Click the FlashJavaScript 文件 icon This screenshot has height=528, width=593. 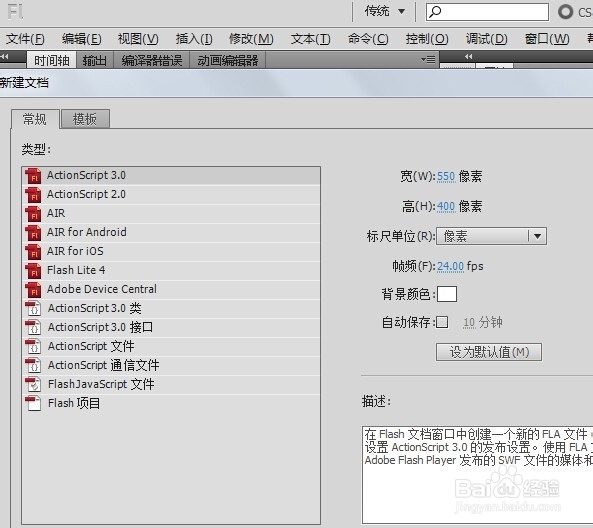click(x=33, y=384)
